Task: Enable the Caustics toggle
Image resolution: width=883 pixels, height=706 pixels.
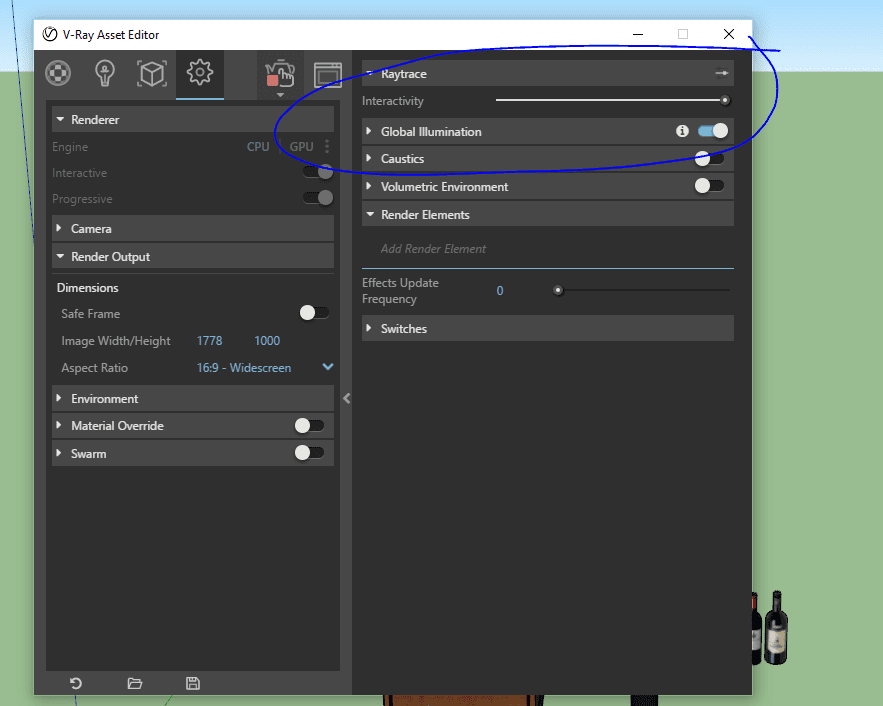Action: point(710,158)
